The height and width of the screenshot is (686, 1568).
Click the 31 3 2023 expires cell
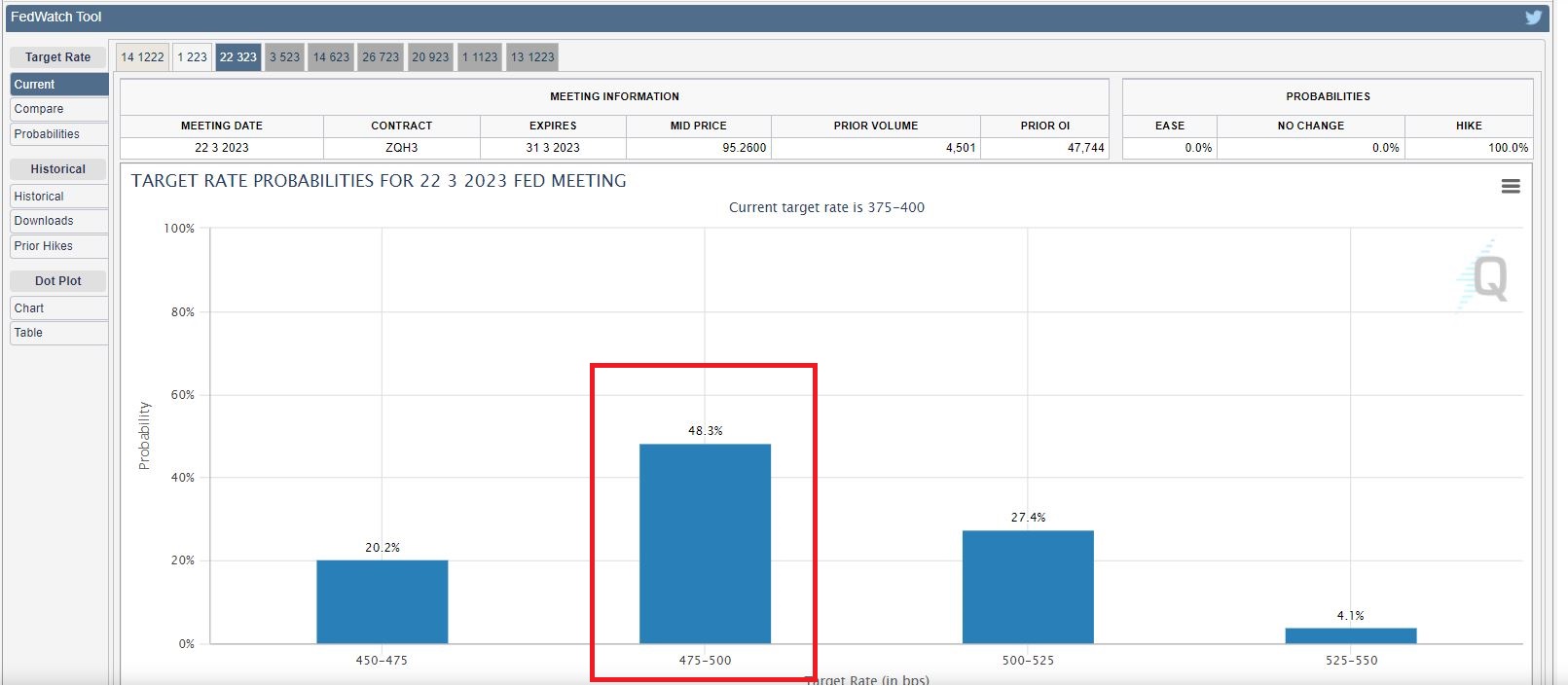click(553, 148)
